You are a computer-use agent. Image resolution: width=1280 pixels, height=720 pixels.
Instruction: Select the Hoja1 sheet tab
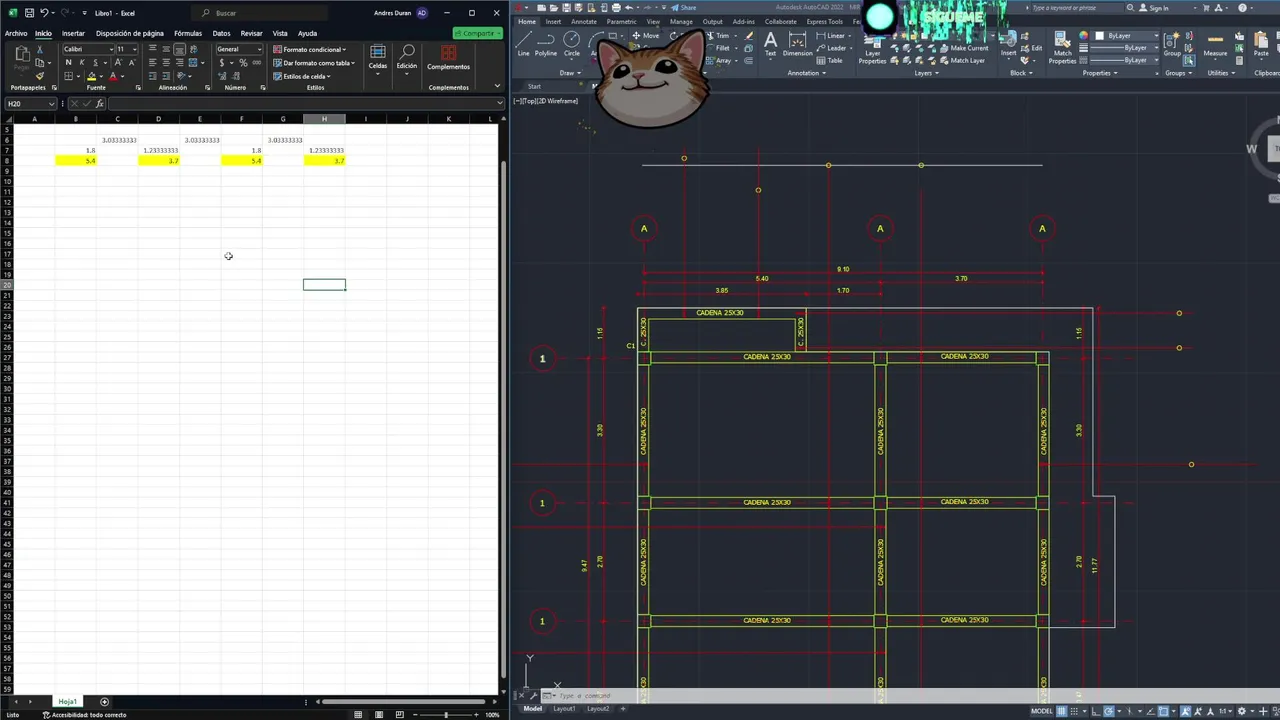[67, 702]
